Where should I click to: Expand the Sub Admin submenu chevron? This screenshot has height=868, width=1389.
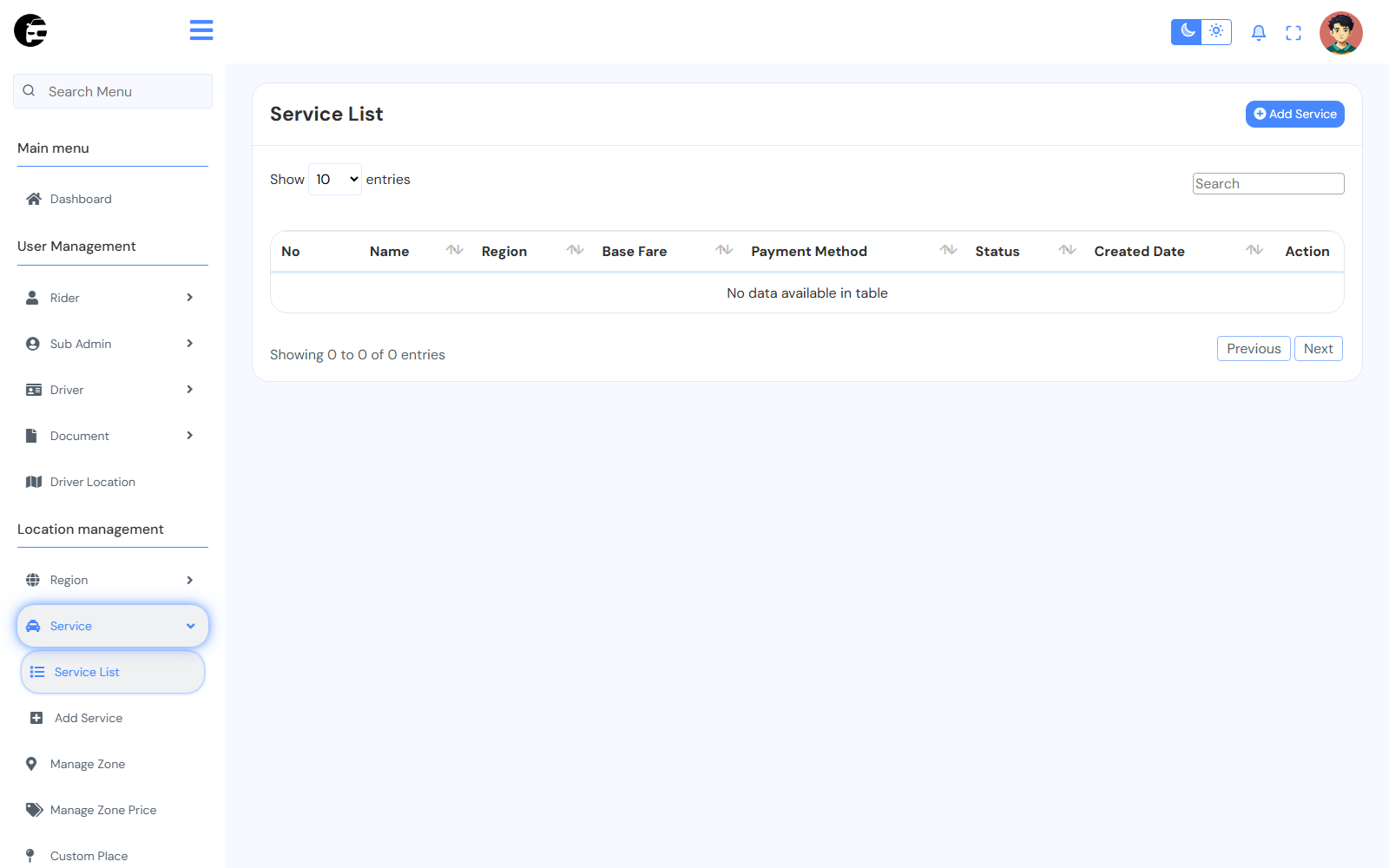pyautogui.click(x=189, y=344)
